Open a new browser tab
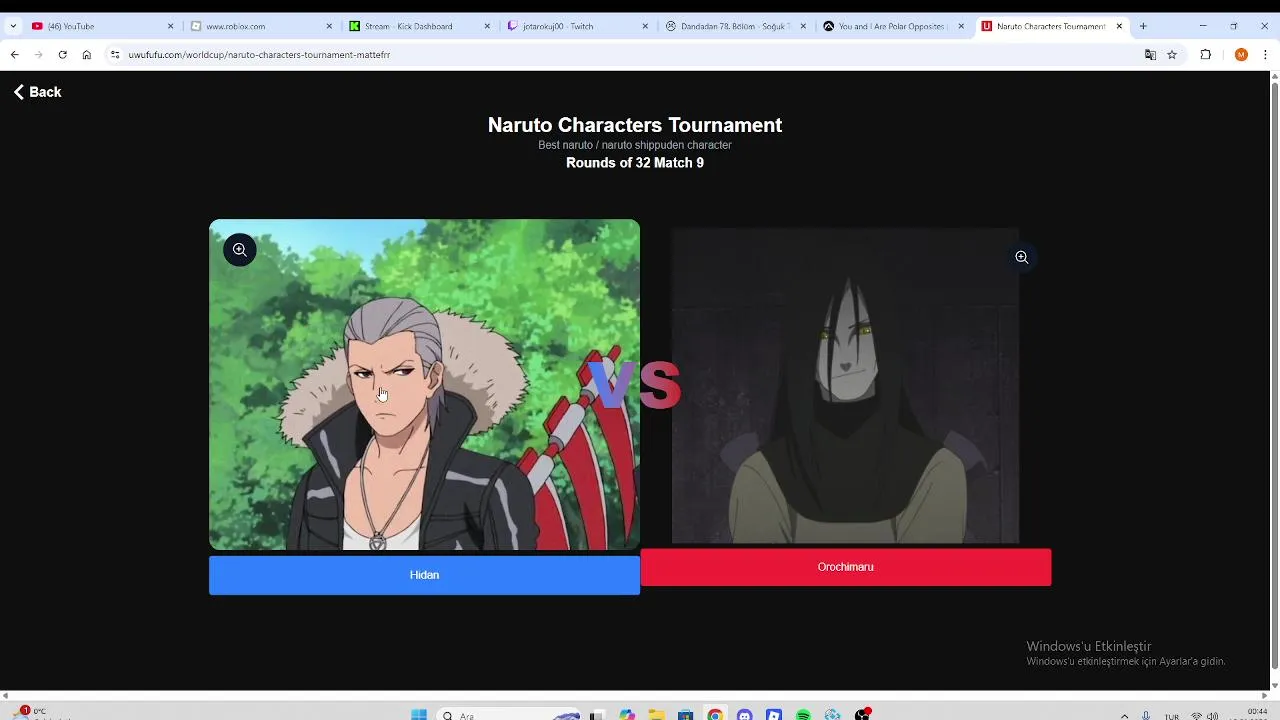1280x720 pixels. coord(1143,26)
